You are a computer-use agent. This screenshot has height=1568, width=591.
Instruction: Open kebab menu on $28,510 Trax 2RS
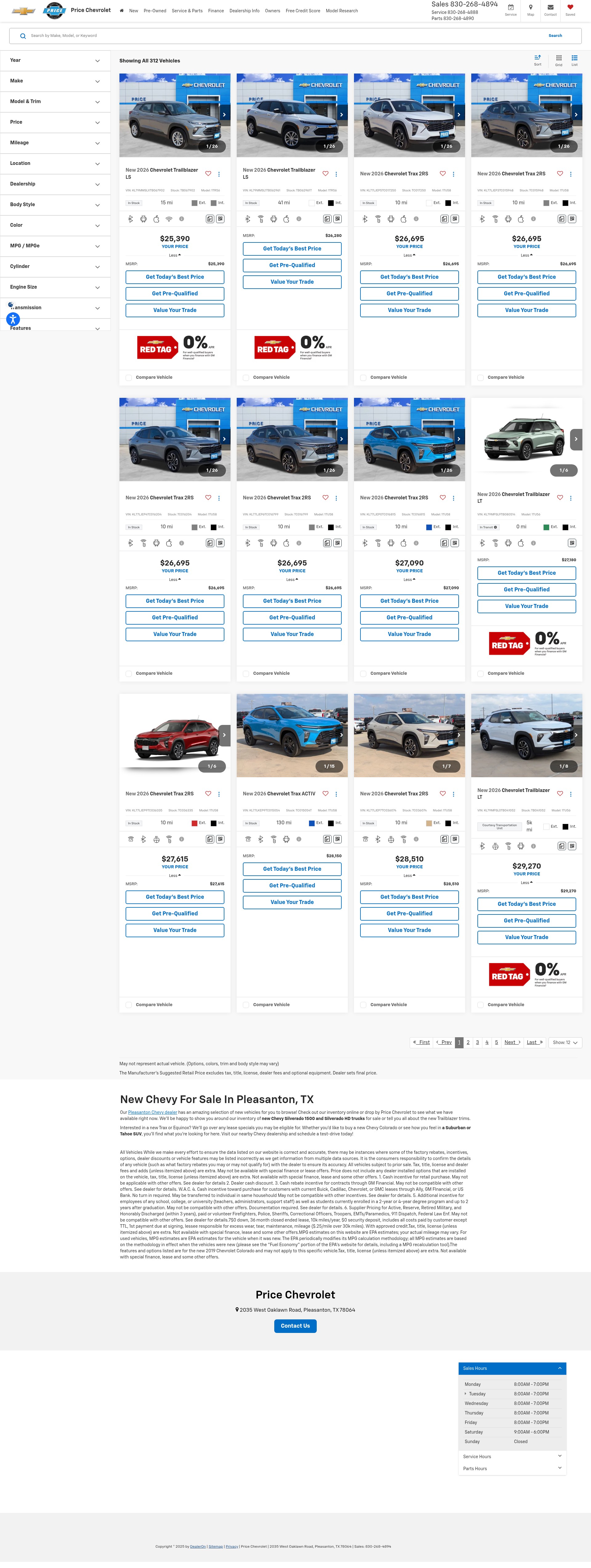[453, 794]
